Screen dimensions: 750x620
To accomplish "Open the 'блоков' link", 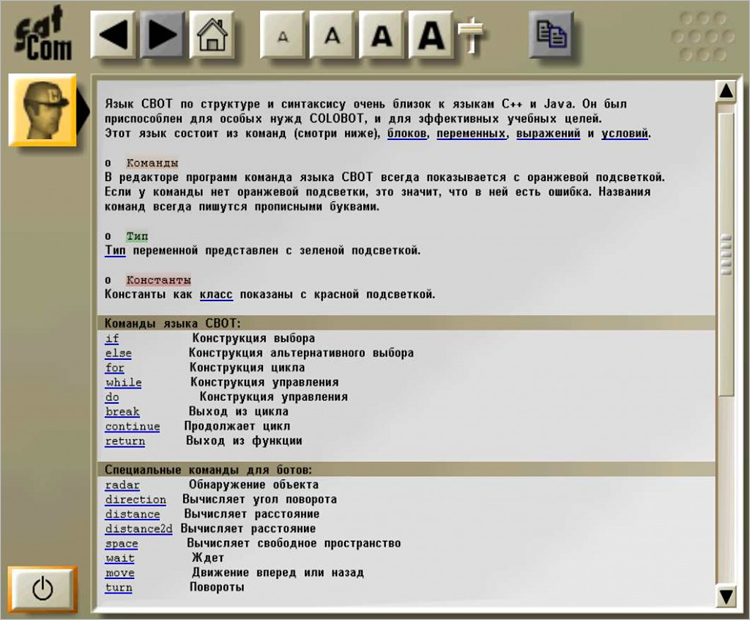I will point(408,133).
